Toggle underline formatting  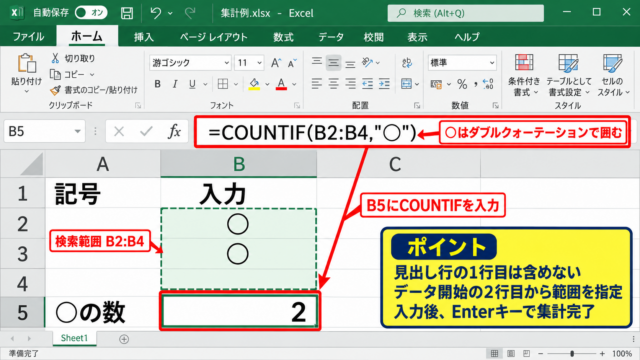coord(192,84)
